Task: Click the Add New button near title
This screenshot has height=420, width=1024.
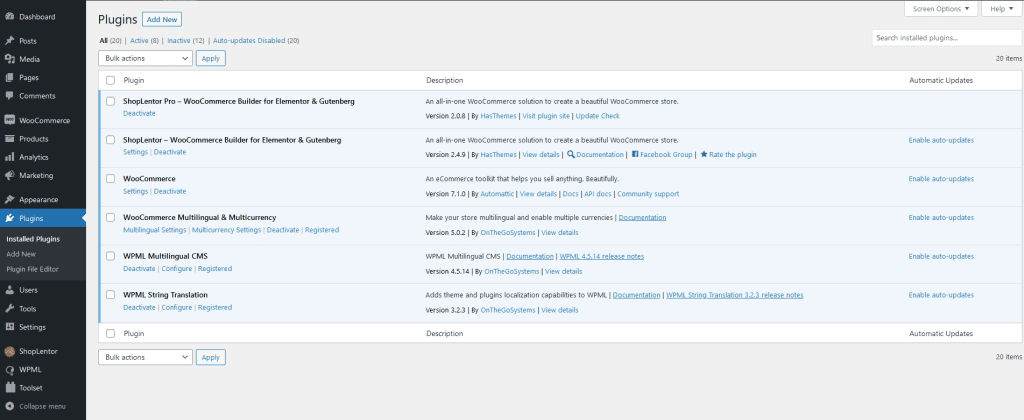Action: [x=162, y=20]
